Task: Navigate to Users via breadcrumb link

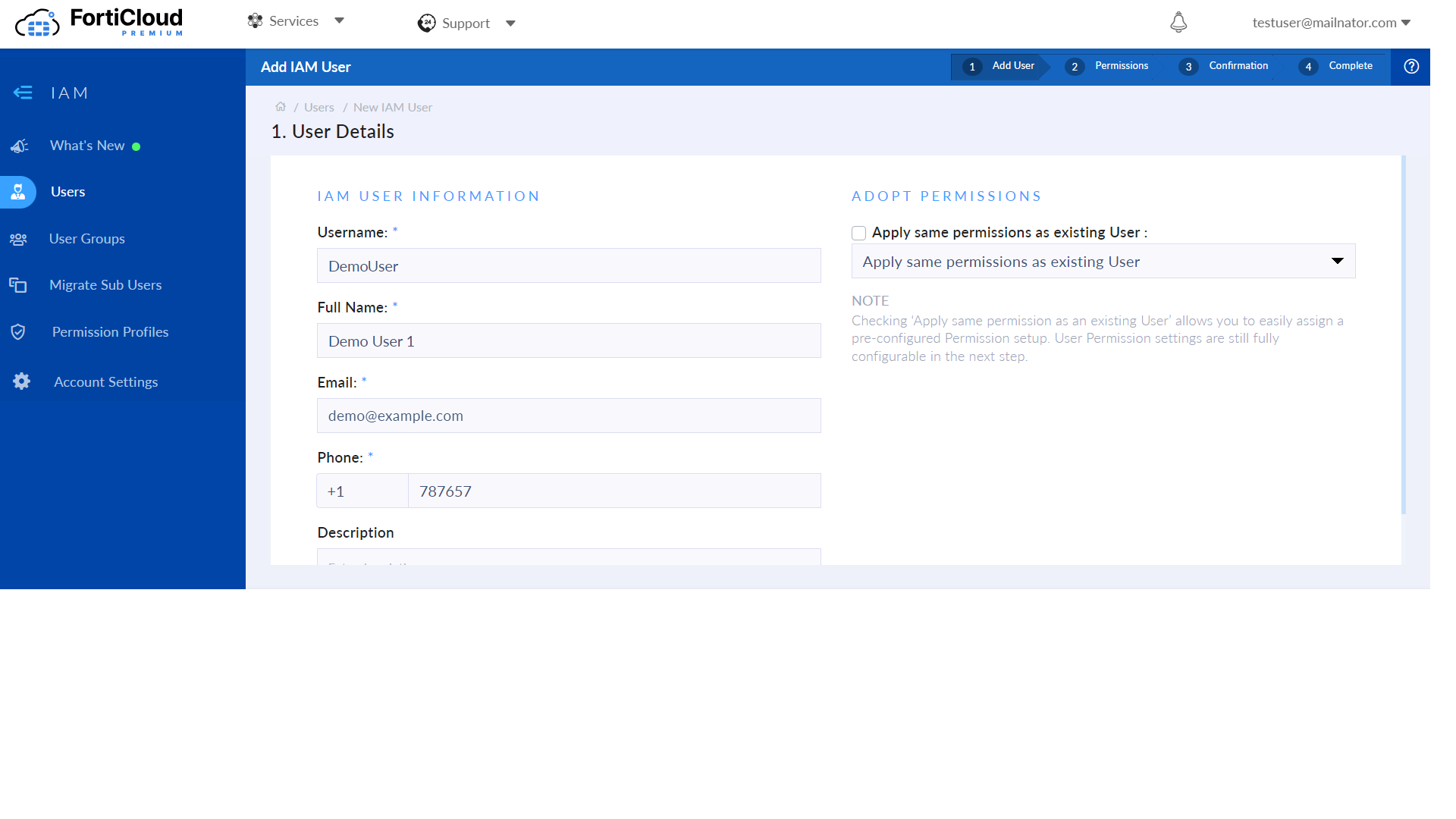Action: [318, 107]
